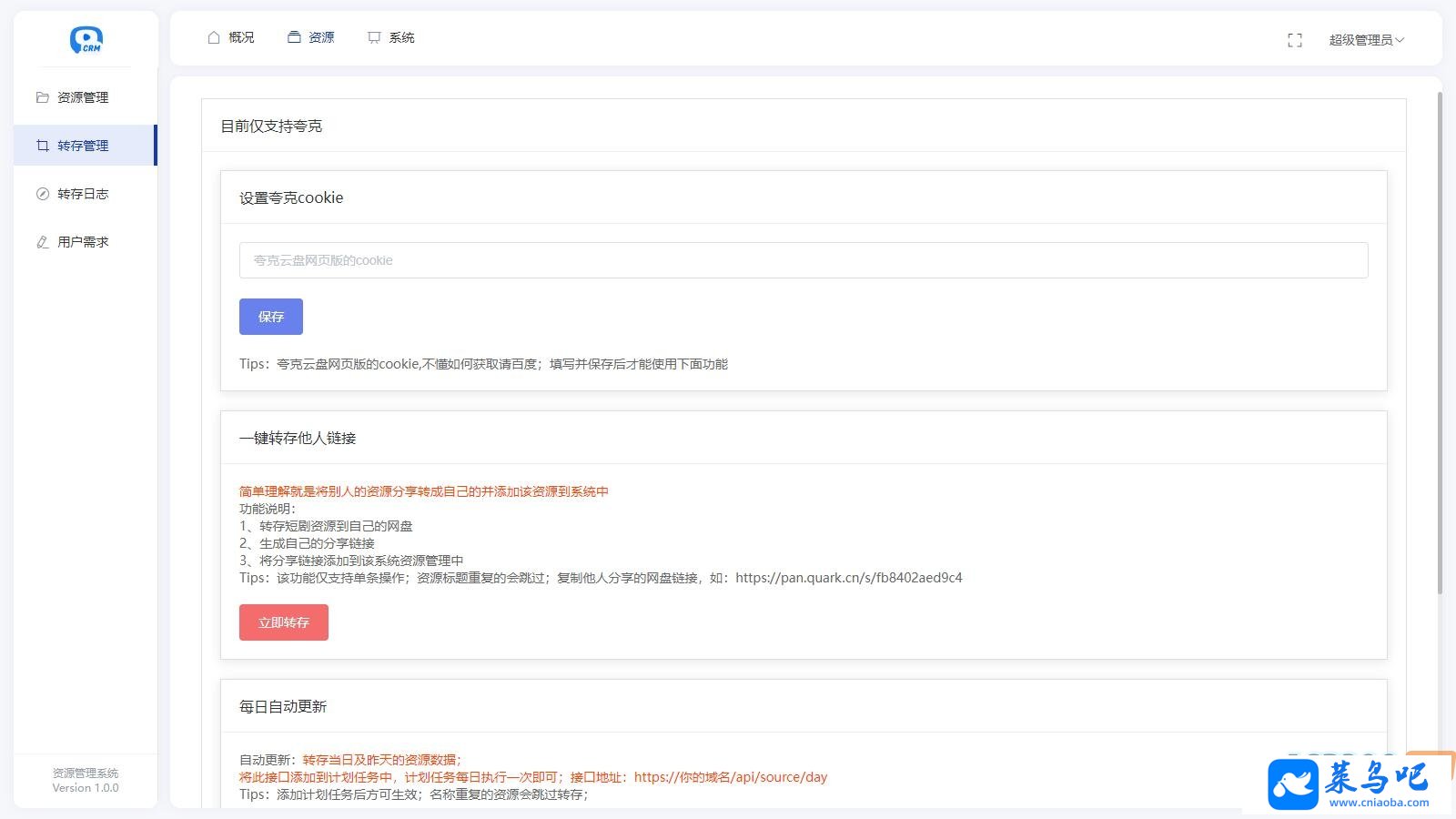The image size is (1456, 819).
Task: Open 用户需求 in the sidebar
Action: [x=85, y=242]
